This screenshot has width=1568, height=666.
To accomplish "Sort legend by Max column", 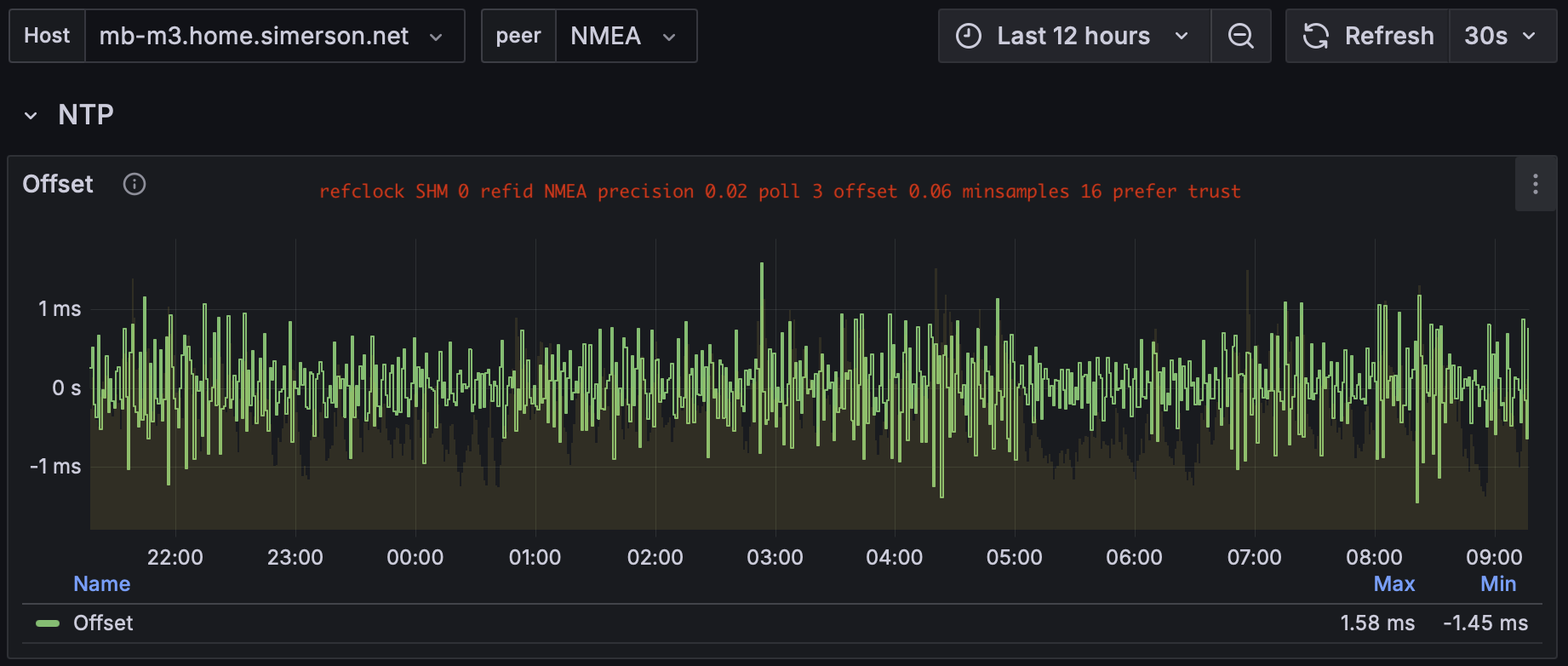I will click(1393, 584).
